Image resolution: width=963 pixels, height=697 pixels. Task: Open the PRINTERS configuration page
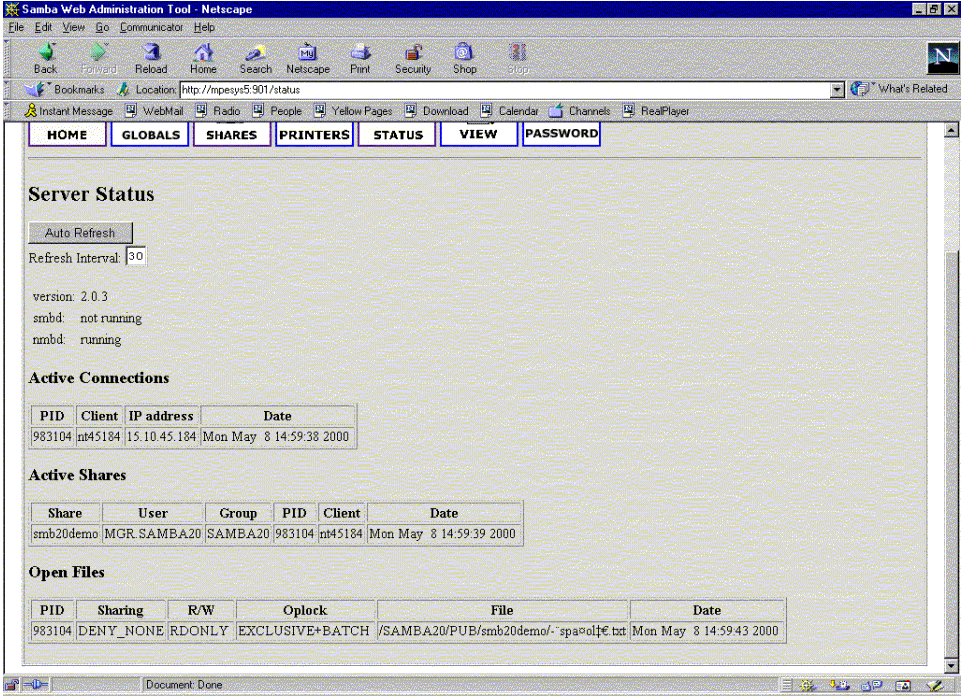314,134
